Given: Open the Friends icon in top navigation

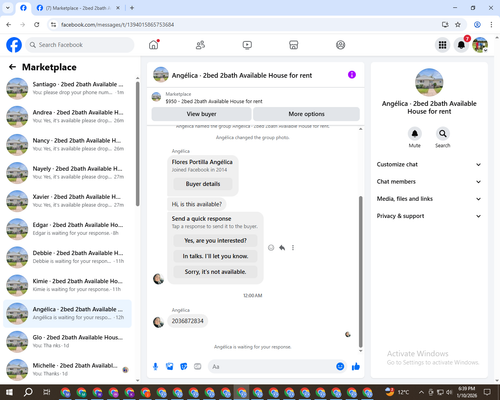Looking at the screenshot, I should (200, 45).
